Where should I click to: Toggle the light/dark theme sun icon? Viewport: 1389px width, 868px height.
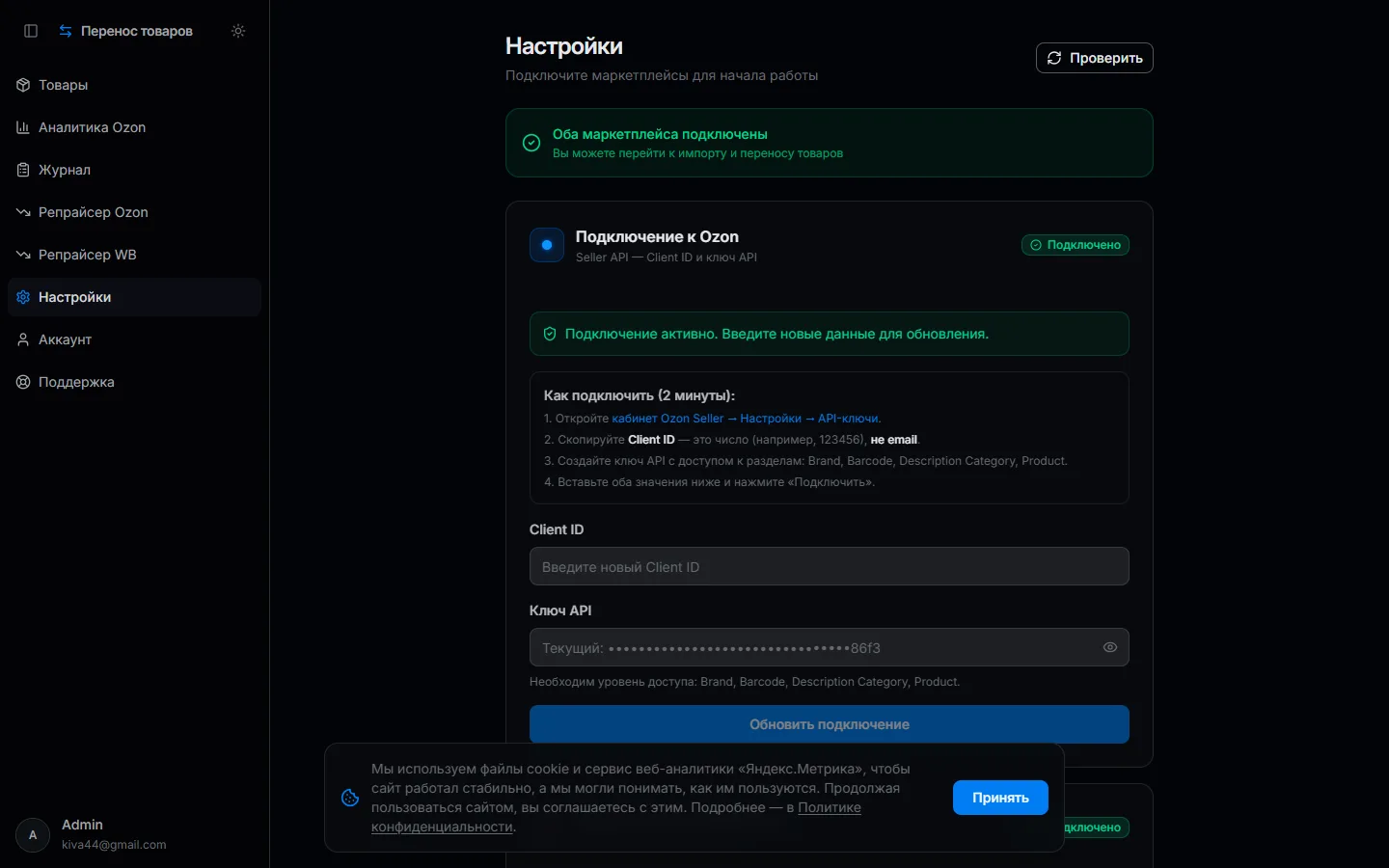pos(238,31)
